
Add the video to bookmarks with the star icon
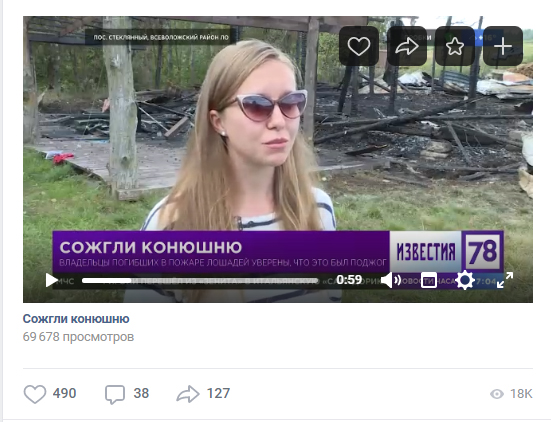coord(455,46)
